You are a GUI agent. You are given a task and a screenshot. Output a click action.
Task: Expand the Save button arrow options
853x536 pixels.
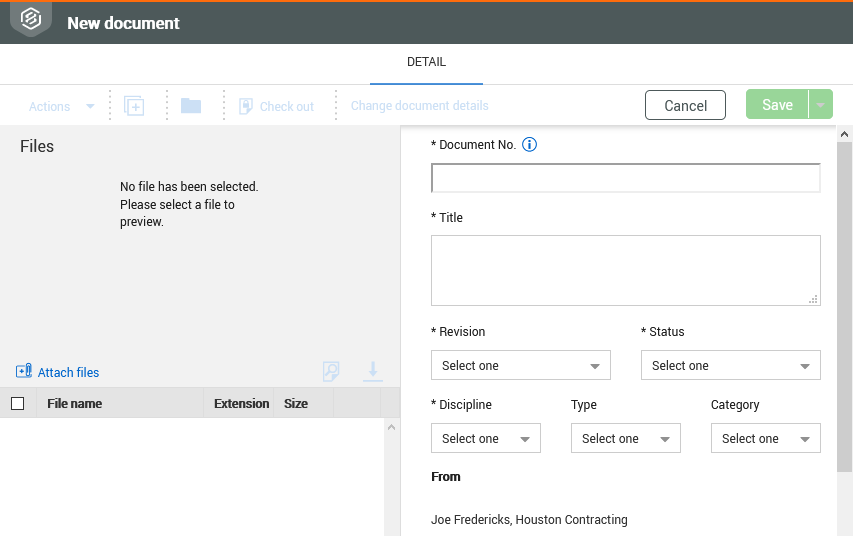821,105
